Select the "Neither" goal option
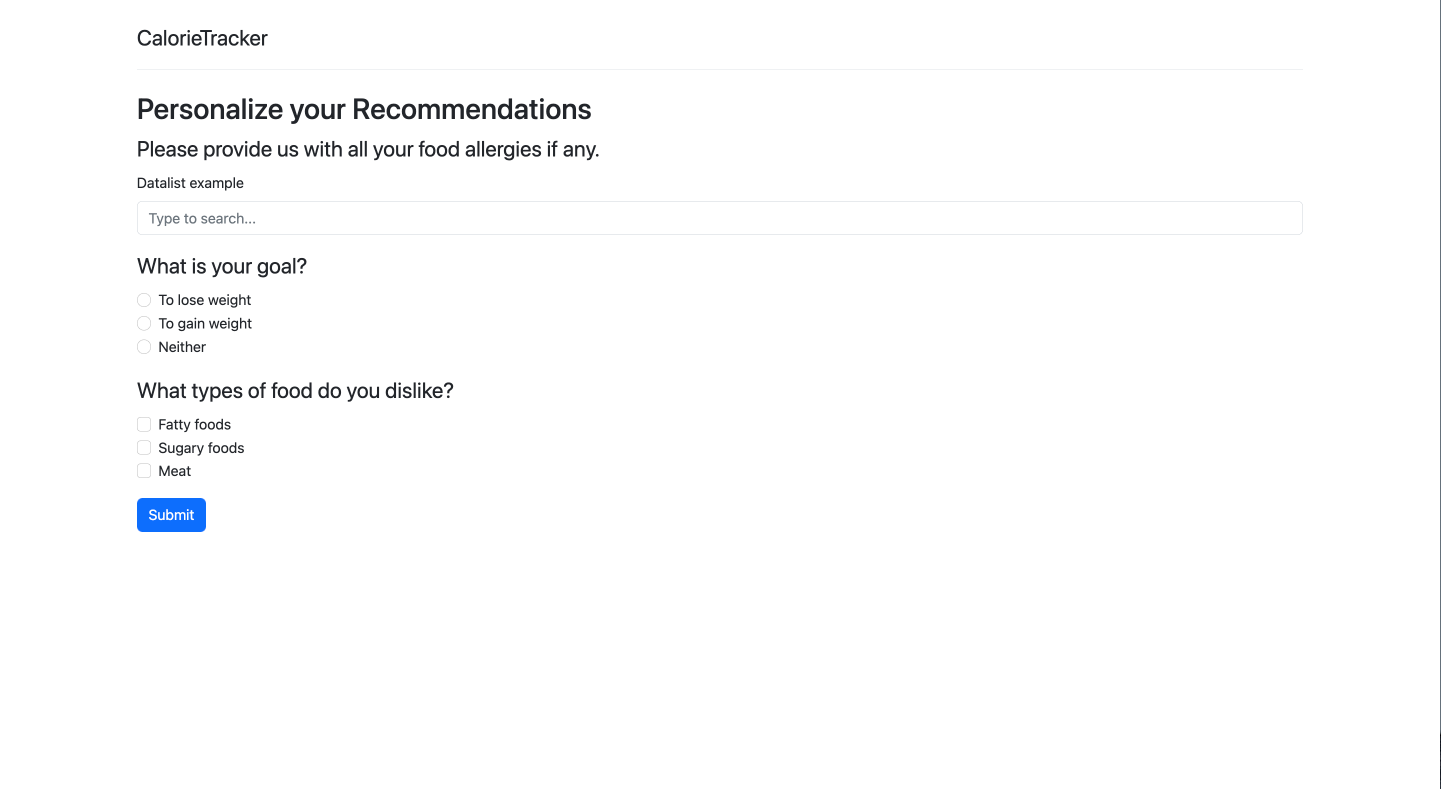The image size is (1441, 789). pyautogui.click(x=144, y=346)
